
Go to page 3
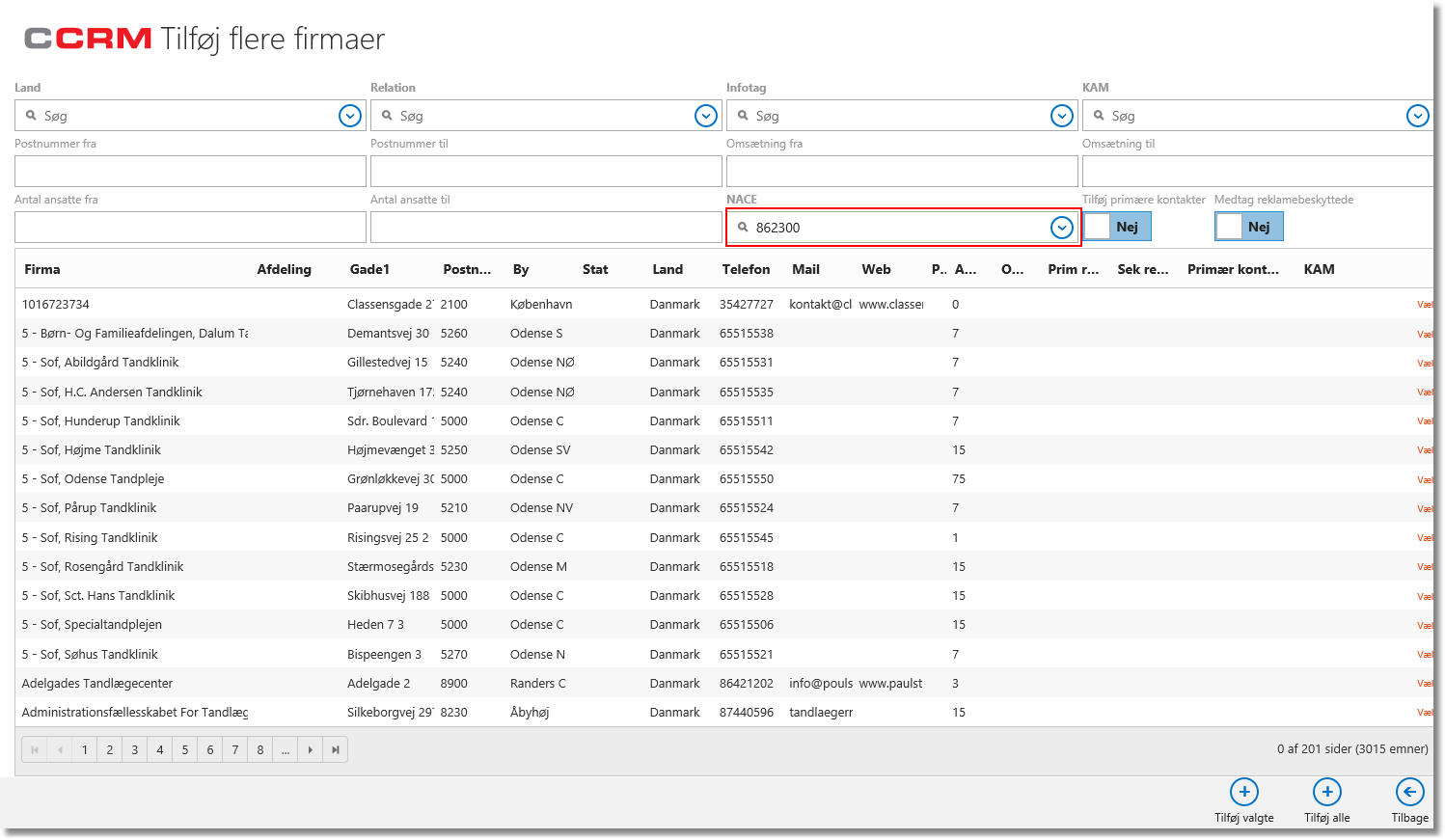(x=135, y=749)
